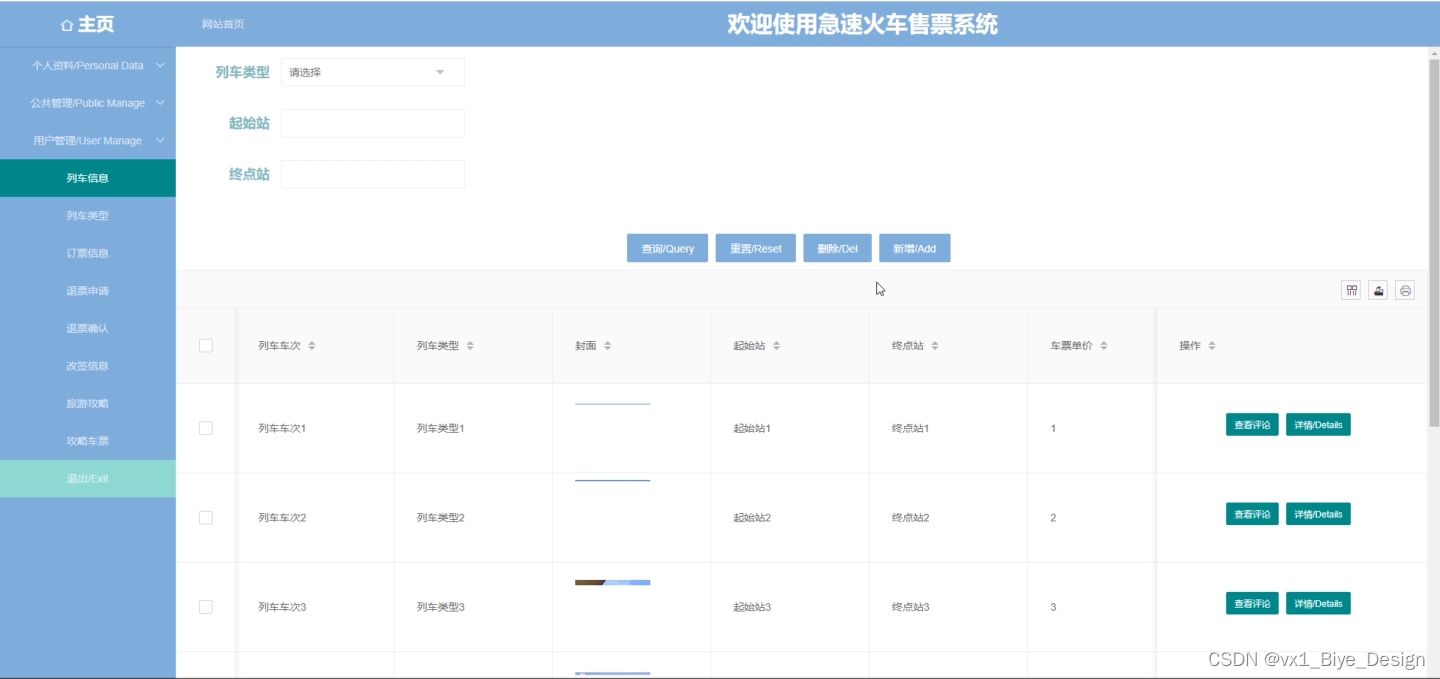Click the 主页 sidebar header
This screenshot has width=1440, height=679.
tap(88, 25)
